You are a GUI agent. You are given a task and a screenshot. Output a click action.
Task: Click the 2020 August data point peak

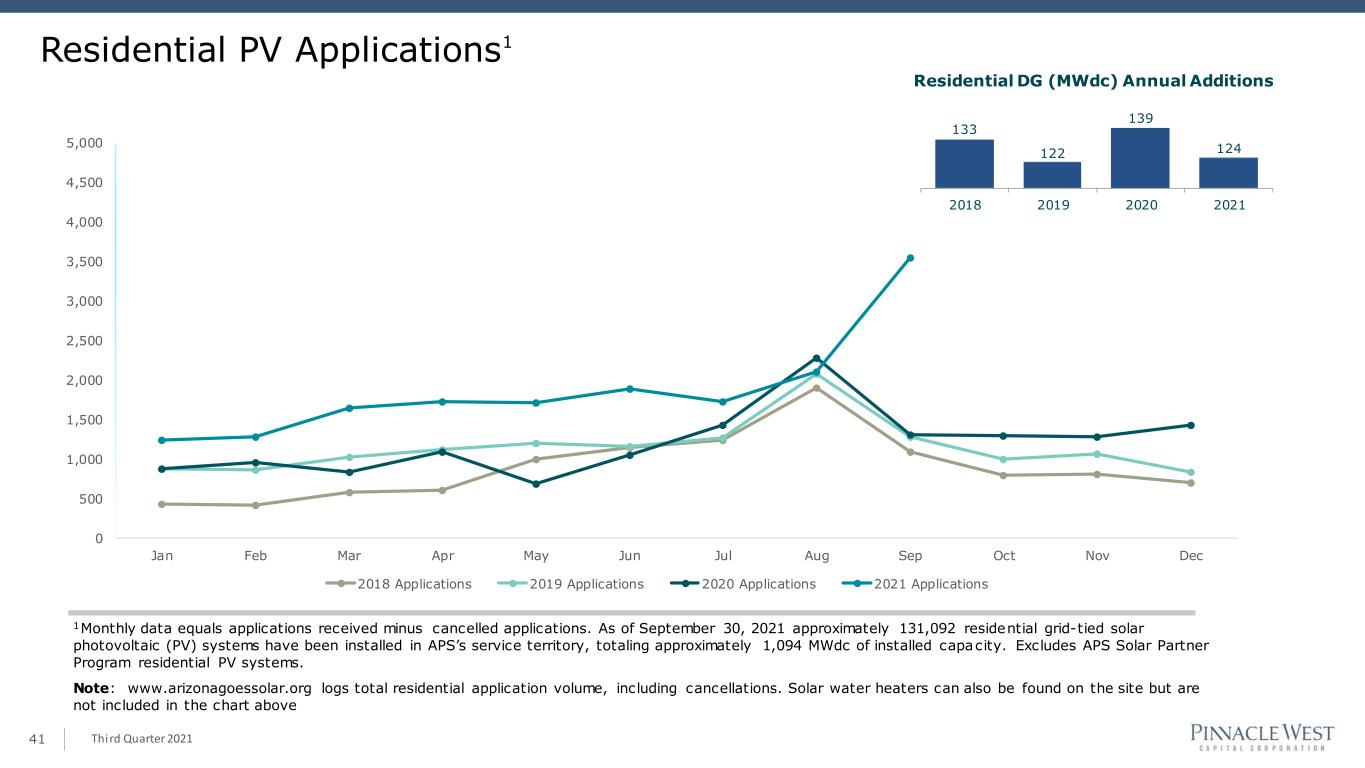coord(816,358)
